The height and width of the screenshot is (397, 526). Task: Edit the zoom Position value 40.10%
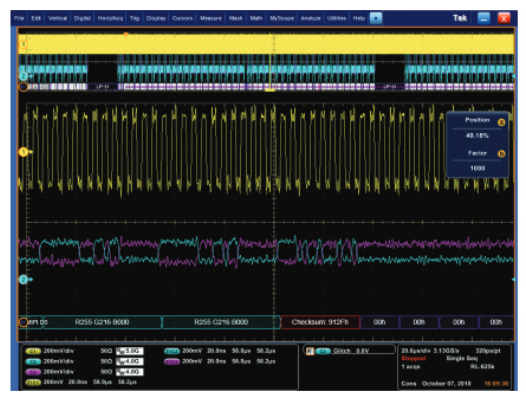(477, 136)
